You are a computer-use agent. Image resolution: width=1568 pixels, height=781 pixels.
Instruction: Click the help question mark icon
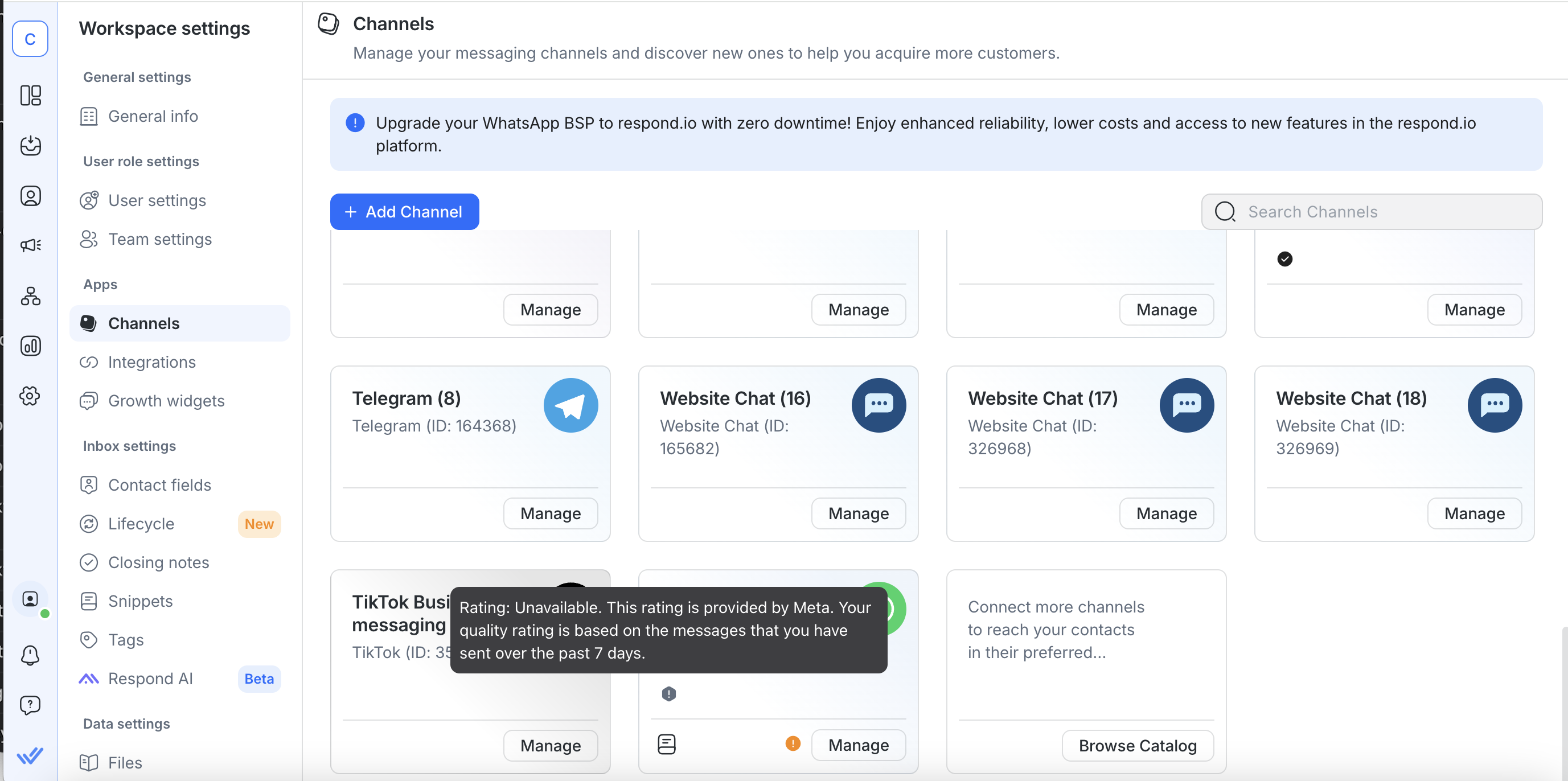[x=30, y=705]
